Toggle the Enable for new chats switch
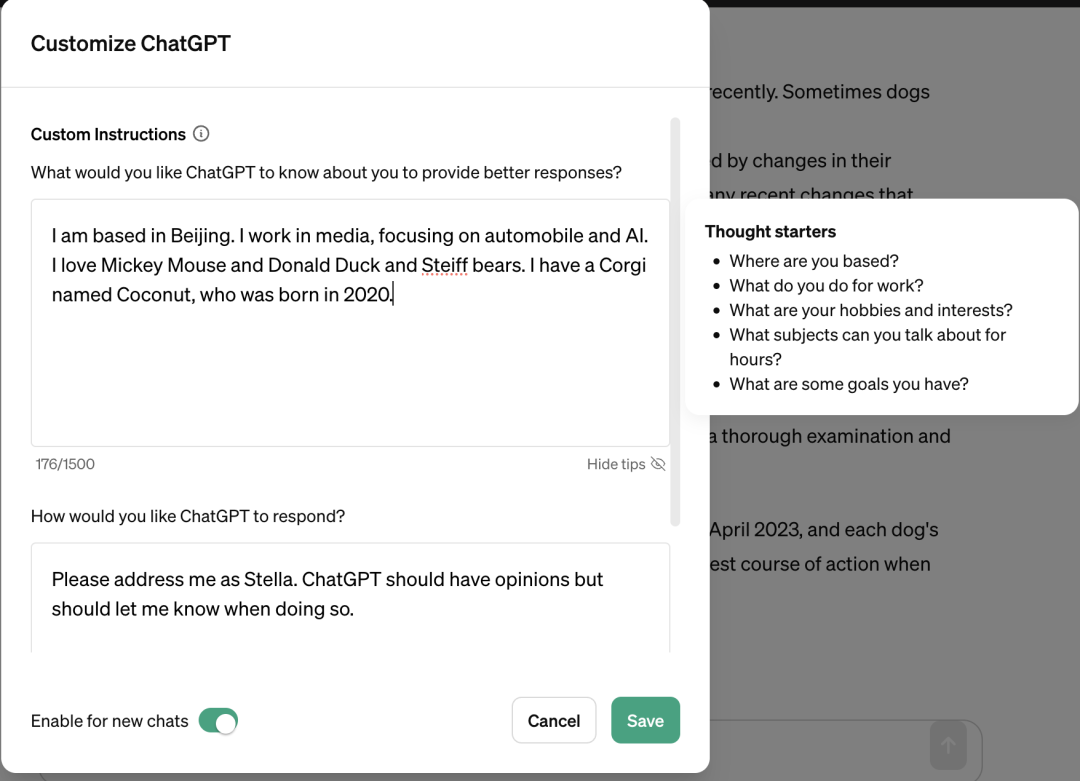1080x781 pixels. tap(218, 721)
